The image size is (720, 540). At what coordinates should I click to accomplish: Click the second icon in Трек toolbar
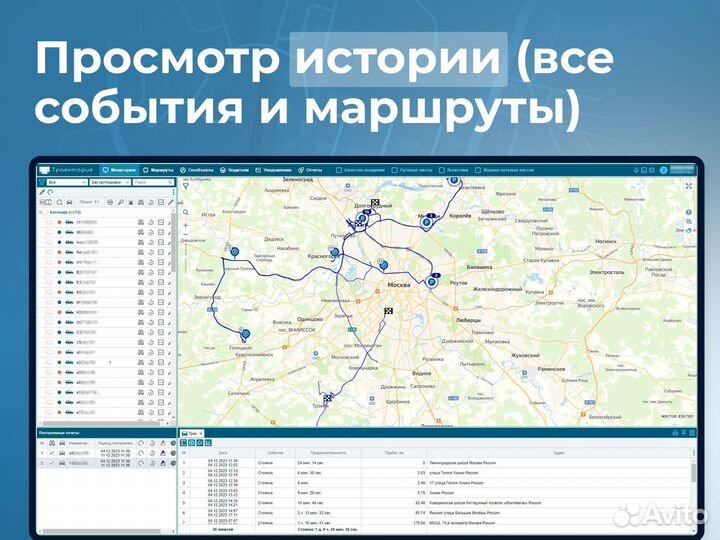tap(191, 443)
